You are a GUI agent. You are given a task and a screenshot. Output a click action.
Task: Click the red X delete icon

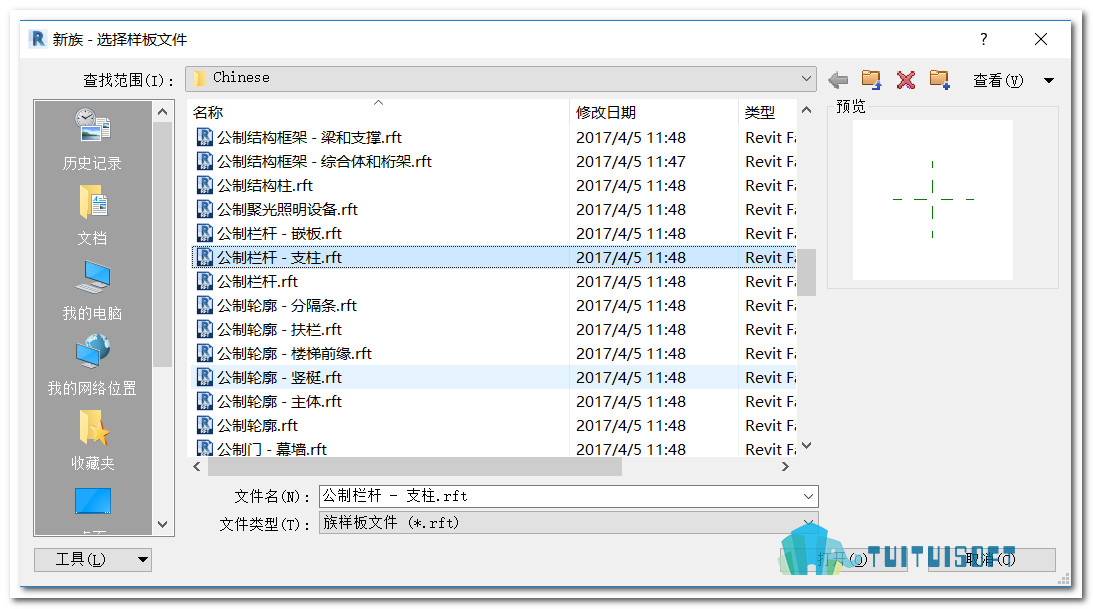[905, 80]
